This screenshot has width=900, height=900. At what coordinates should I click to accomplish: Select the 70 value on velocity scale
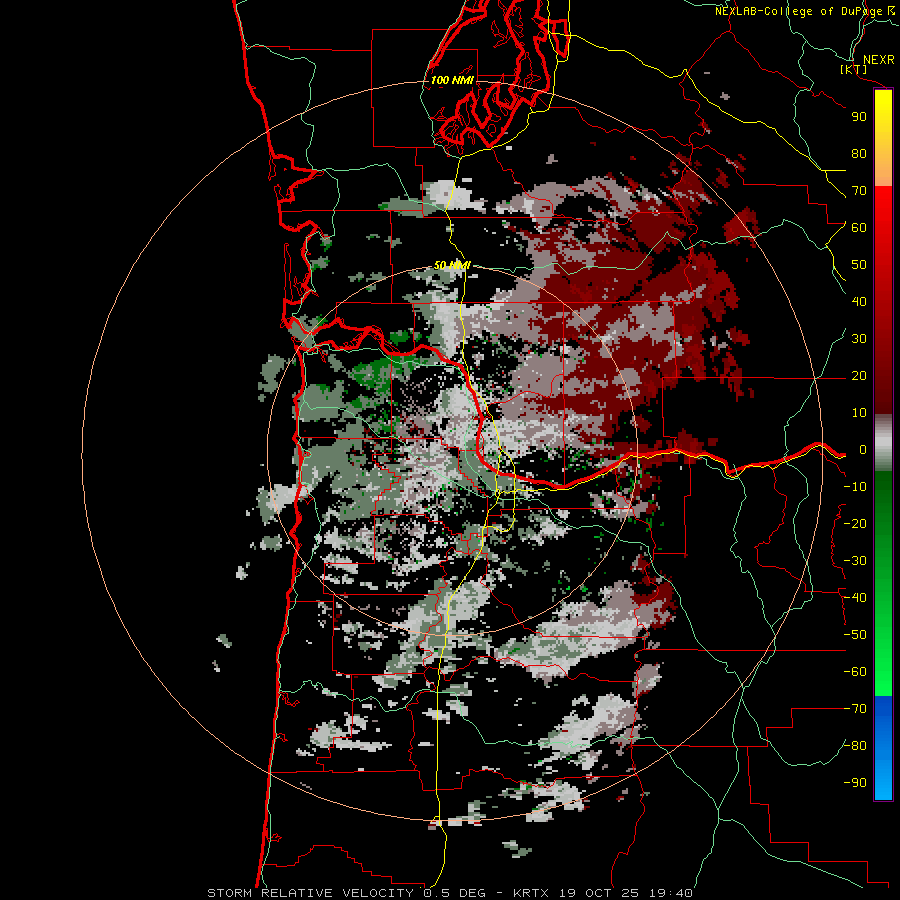pos(859,191)
